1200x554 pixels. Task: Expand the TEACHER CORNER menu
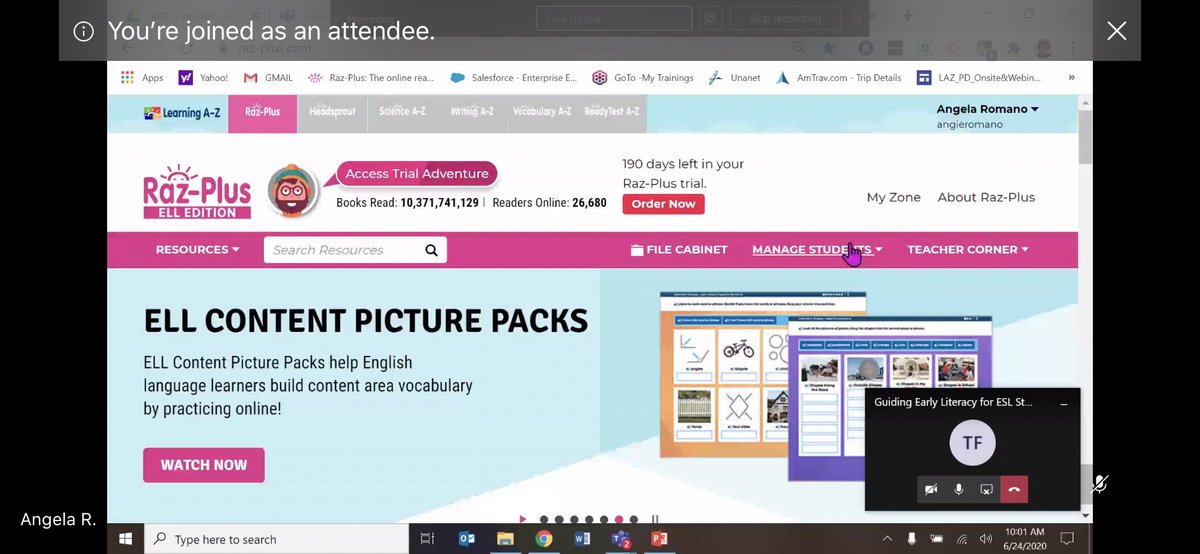click(x=967, y=250)
